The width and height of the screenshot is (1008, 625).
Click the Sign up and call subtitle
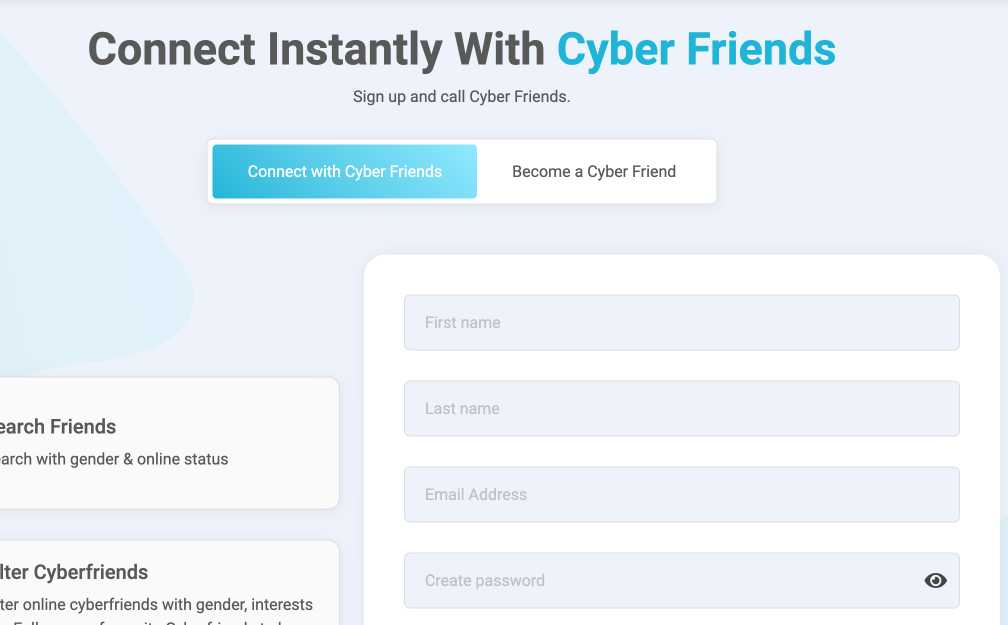(461, 97)
